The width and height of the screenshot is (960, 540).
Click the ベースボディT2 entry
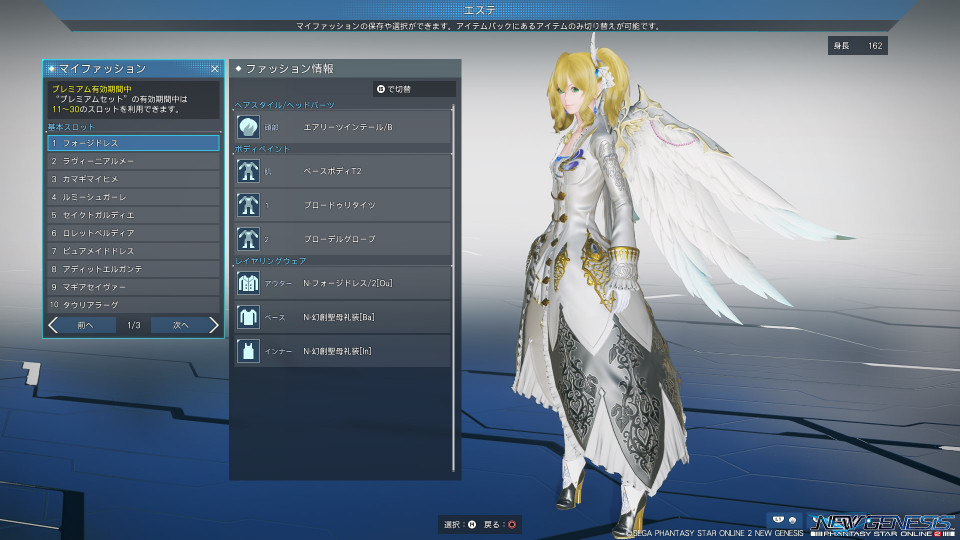tap(343, 171)
